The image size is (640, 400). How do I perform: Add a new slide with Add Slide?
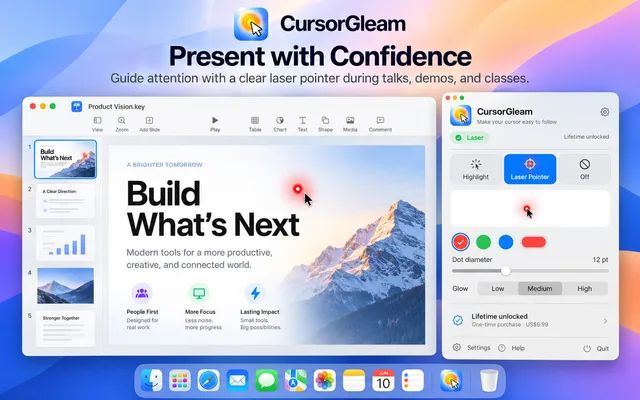(x=149, y=124)
